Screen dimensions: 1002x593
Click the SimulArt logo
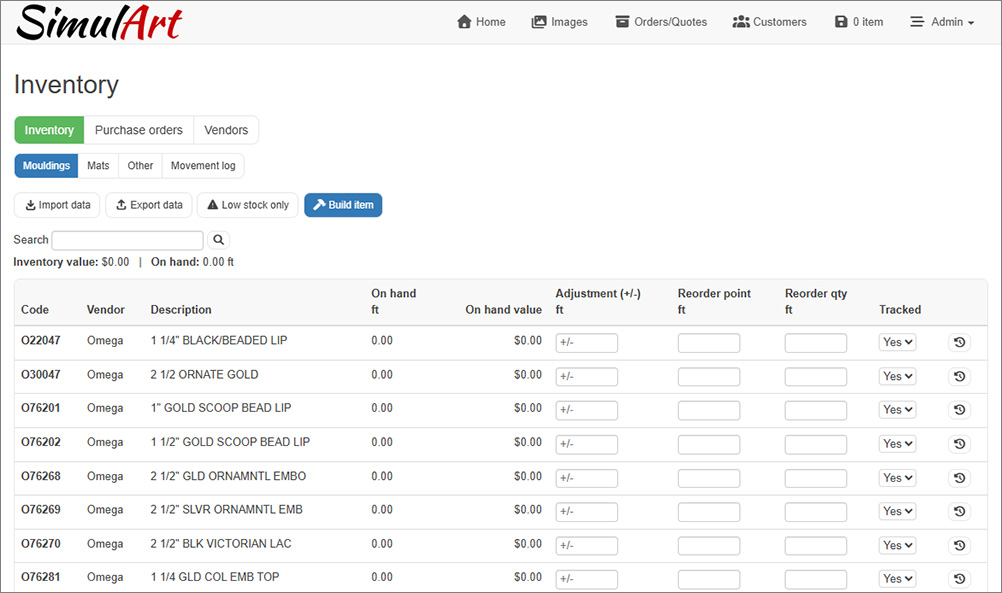tap(99, 22)
